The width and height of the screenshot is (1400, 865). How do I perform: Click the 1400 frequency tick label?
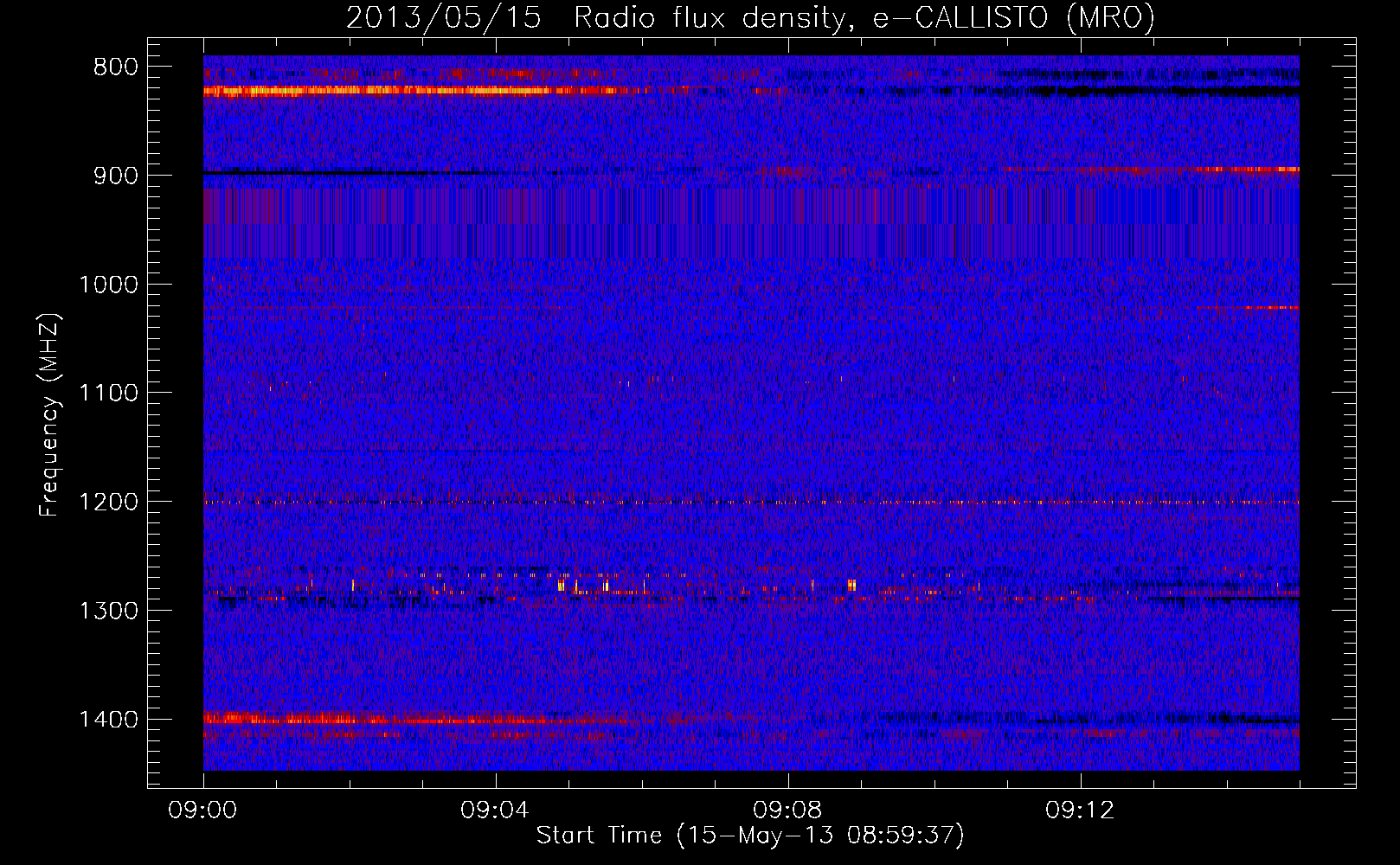108,720
